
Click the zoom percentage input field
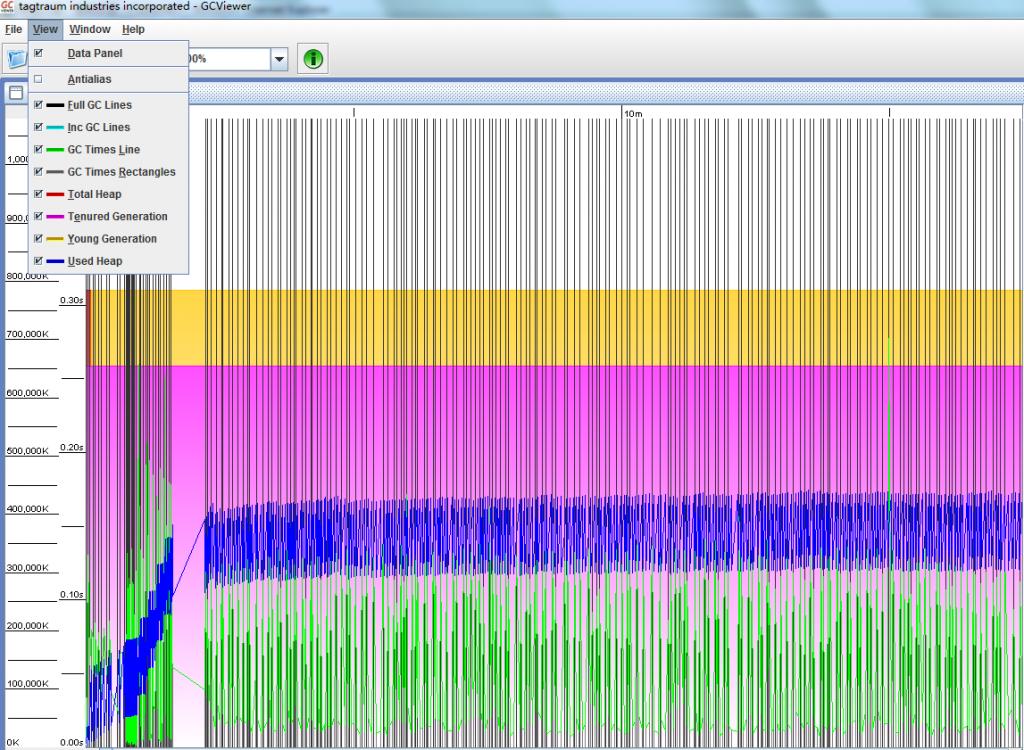(229, 59)
